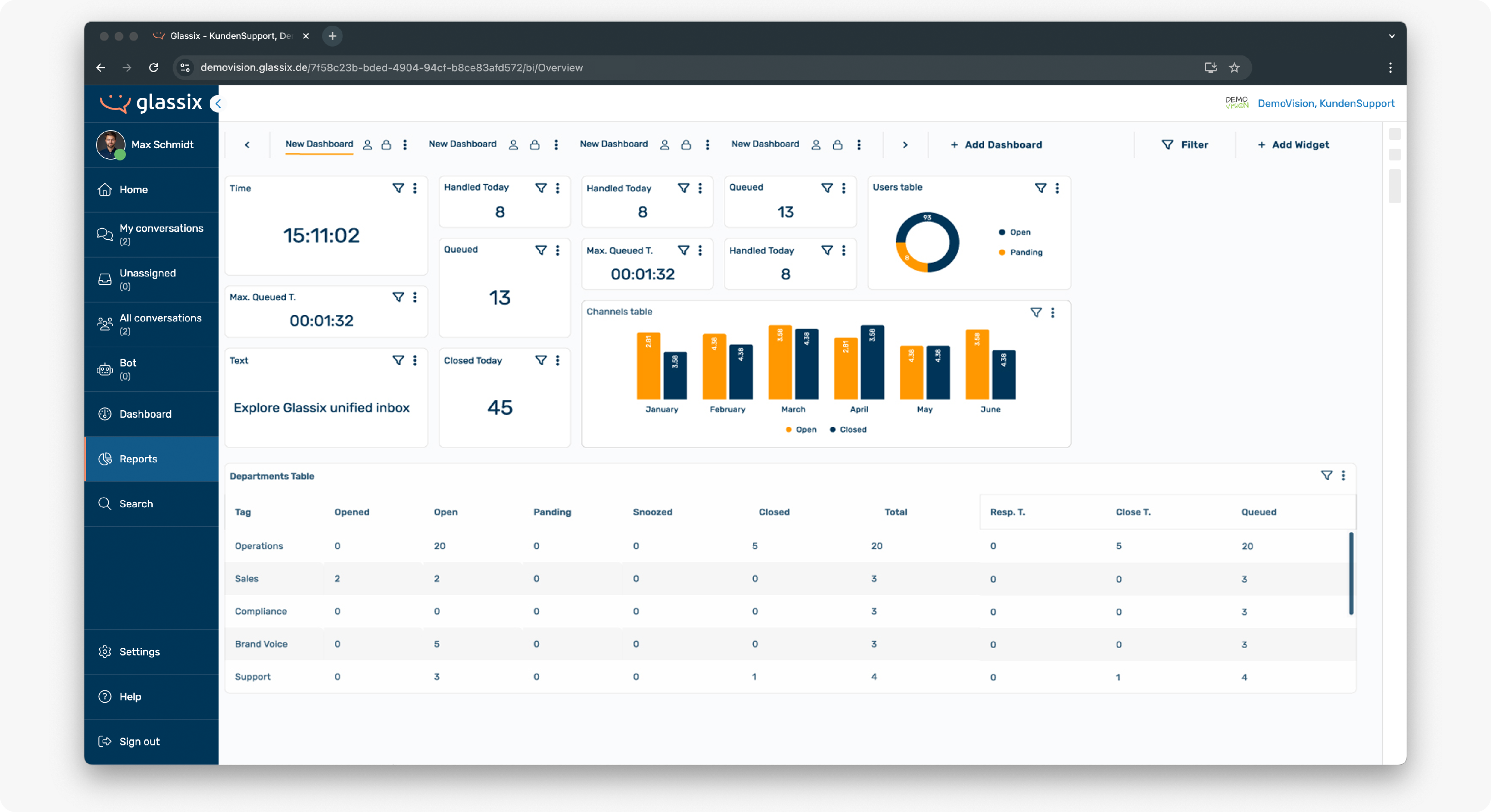Click the Departments Table vertical scrollbar
Screen dimensions: 1491x812
[x=1351, y=573]
